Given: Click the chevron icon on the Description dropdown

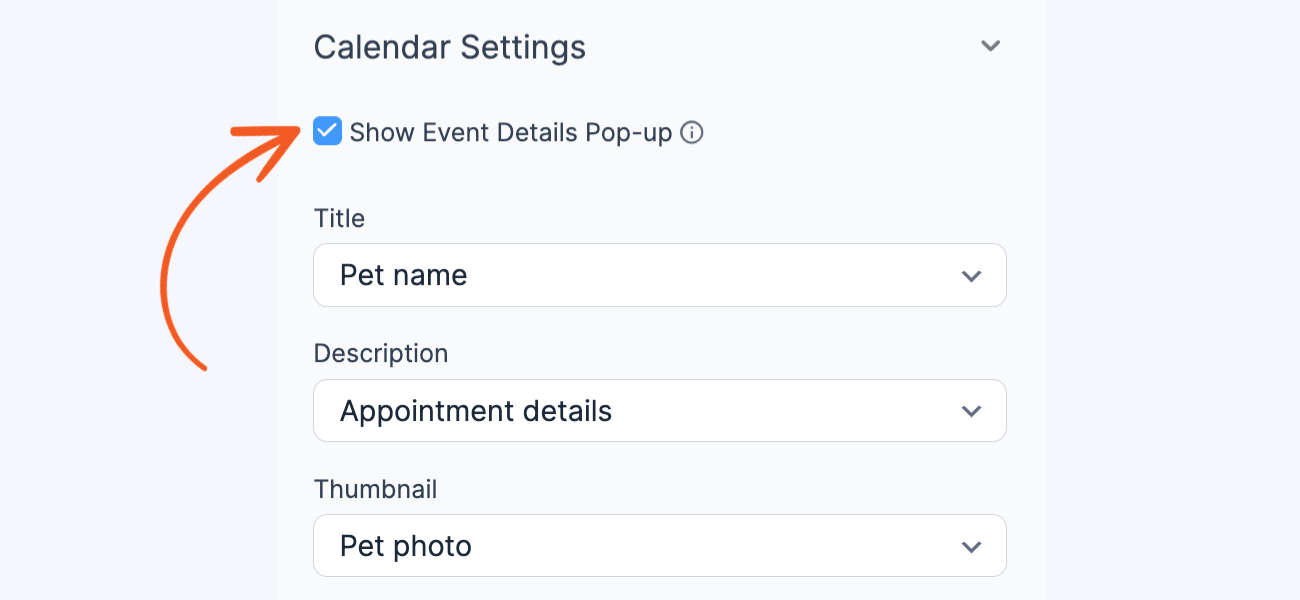Looking at the screenshot, I should coord(970,410).
